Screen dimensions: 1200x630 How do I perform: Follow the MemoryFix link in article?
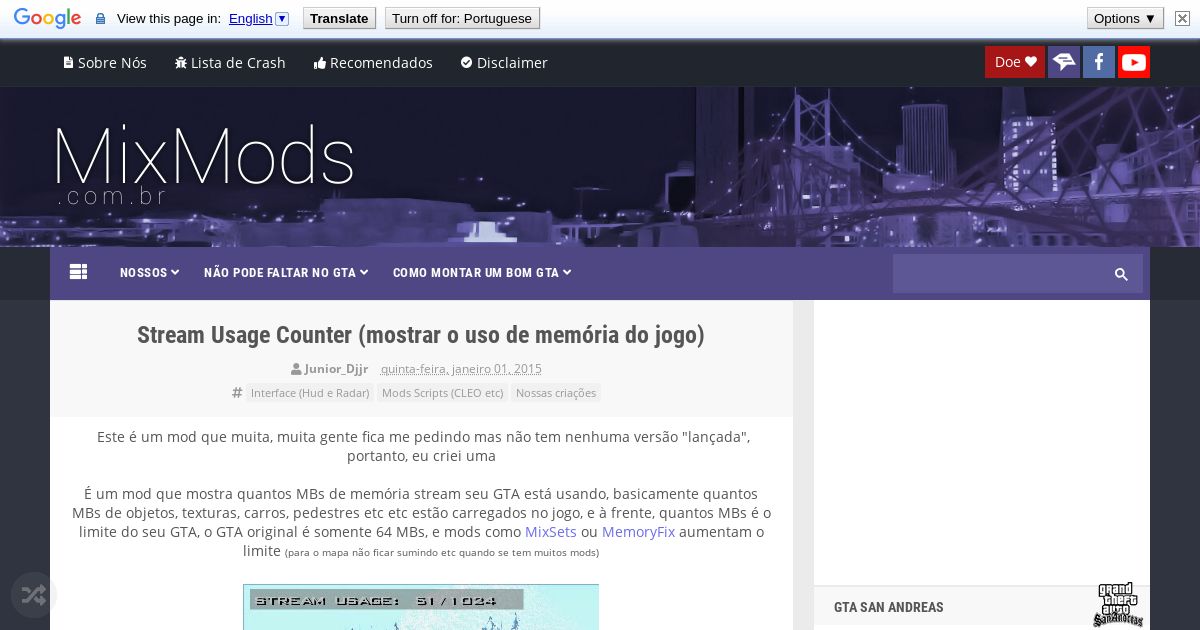tap(638, 532)
